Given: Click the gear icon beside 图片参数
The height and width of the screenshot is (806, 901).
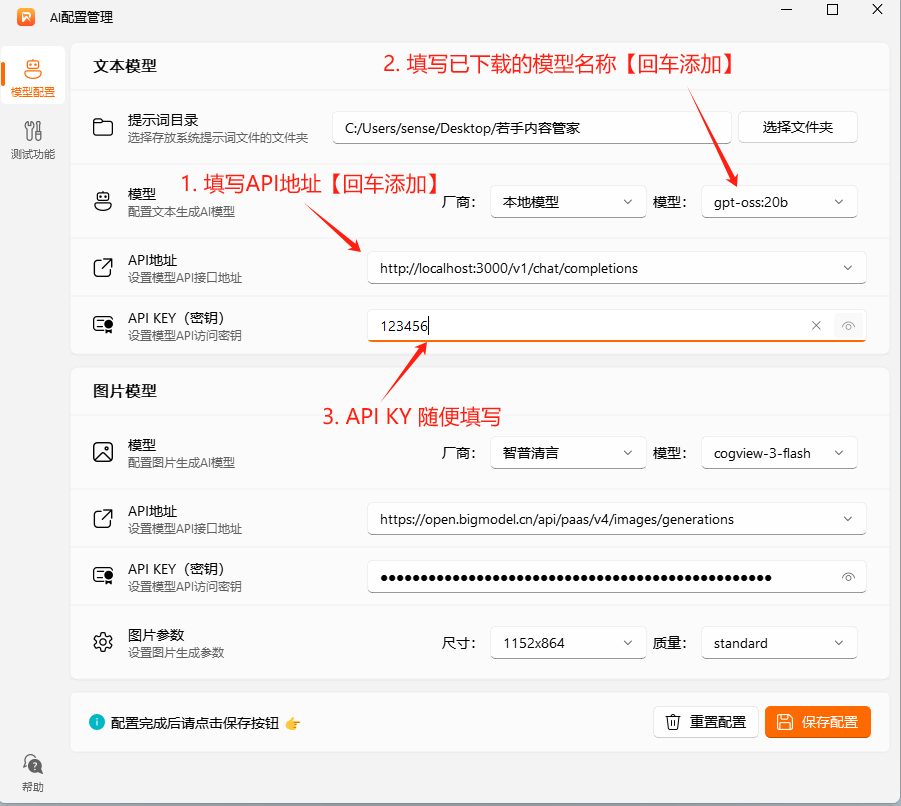Looking at the screenshot, I should click(103, 642).
